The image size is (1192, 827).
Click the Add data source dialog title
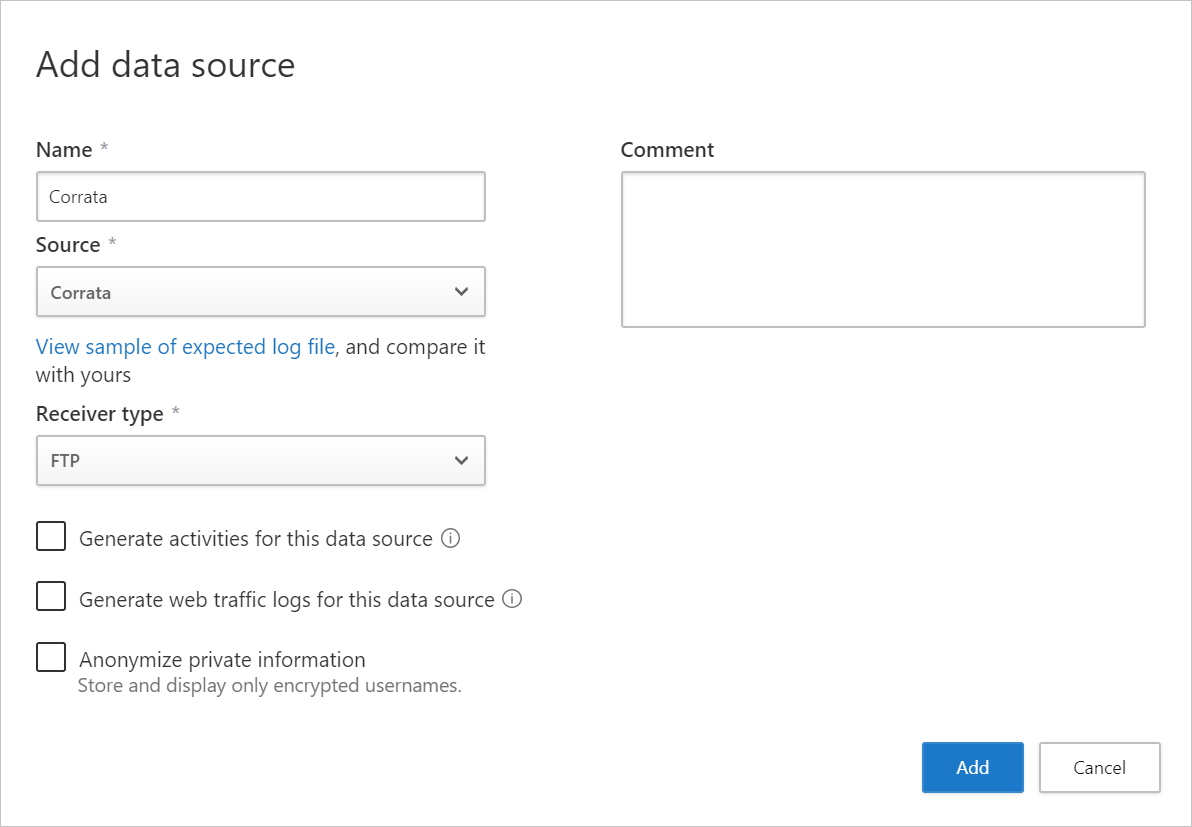coord(165,65)
